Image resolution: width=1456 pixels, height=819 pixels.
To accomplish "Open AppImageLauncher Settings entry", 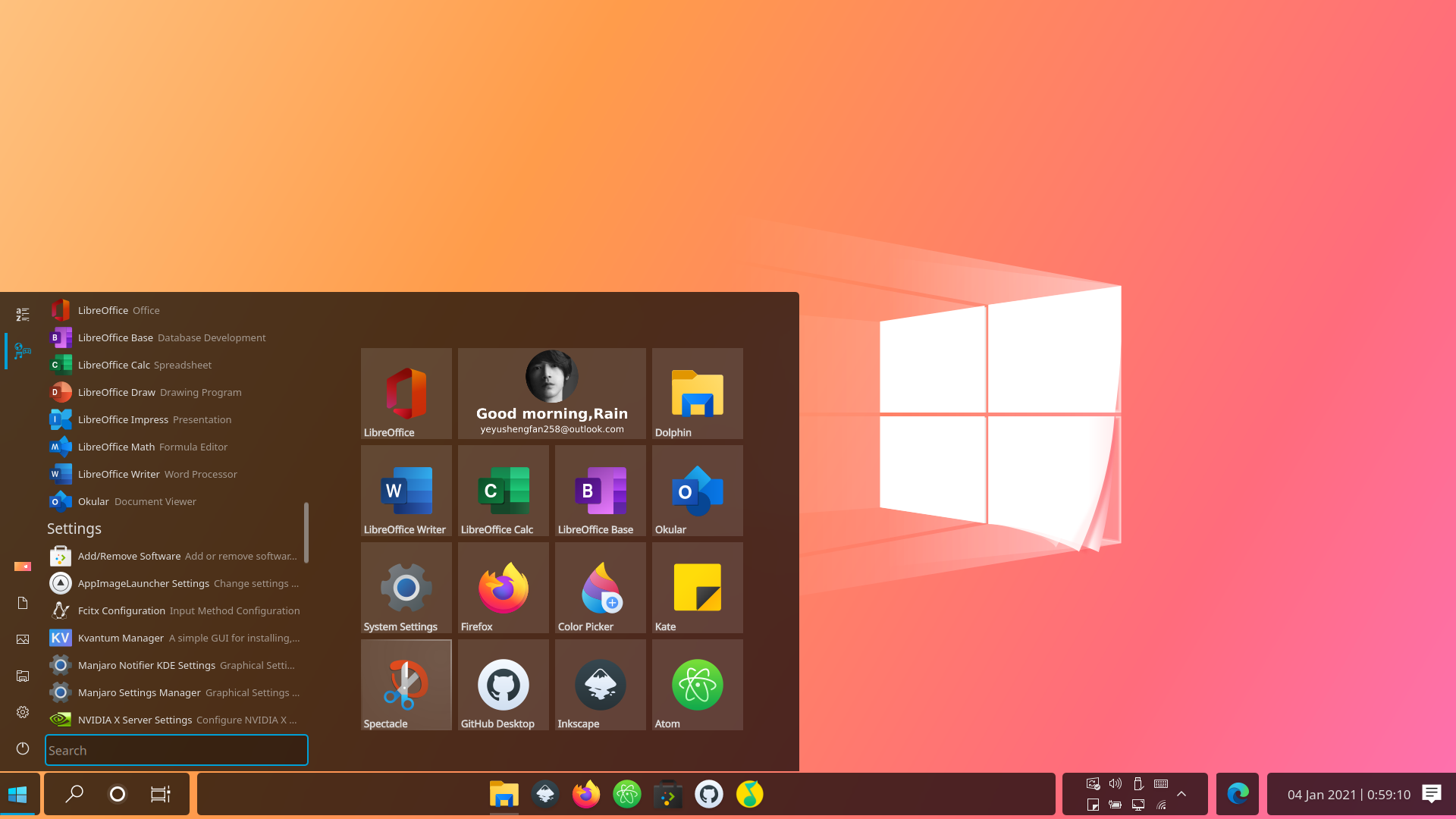I will 174,583.
